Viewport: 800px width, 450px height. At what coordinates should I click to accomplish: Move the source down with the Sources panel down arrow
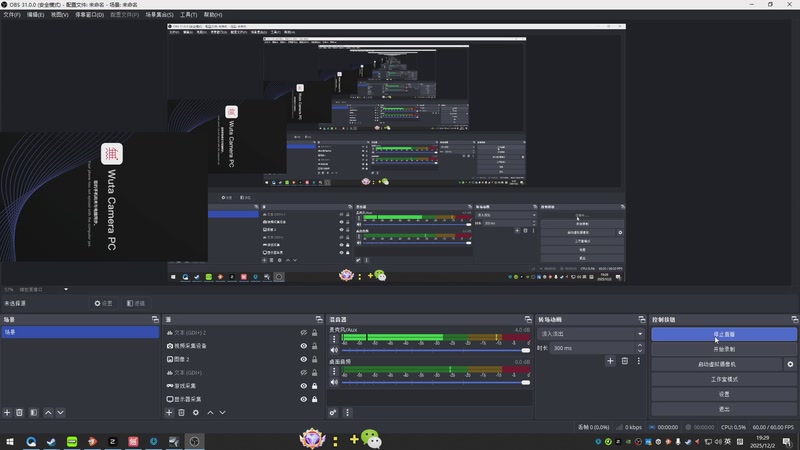pyautogui.click(x=222, y=412)
